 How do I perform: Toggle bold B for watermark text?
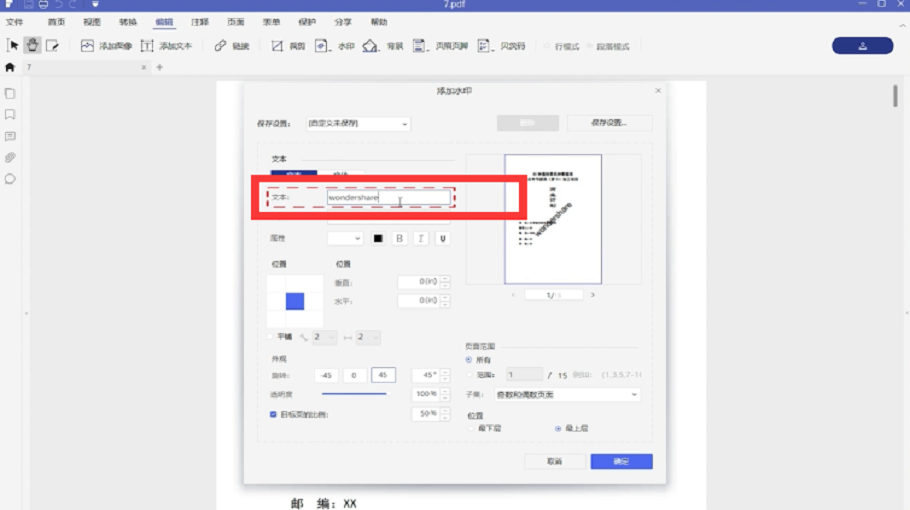click(399, 238)
